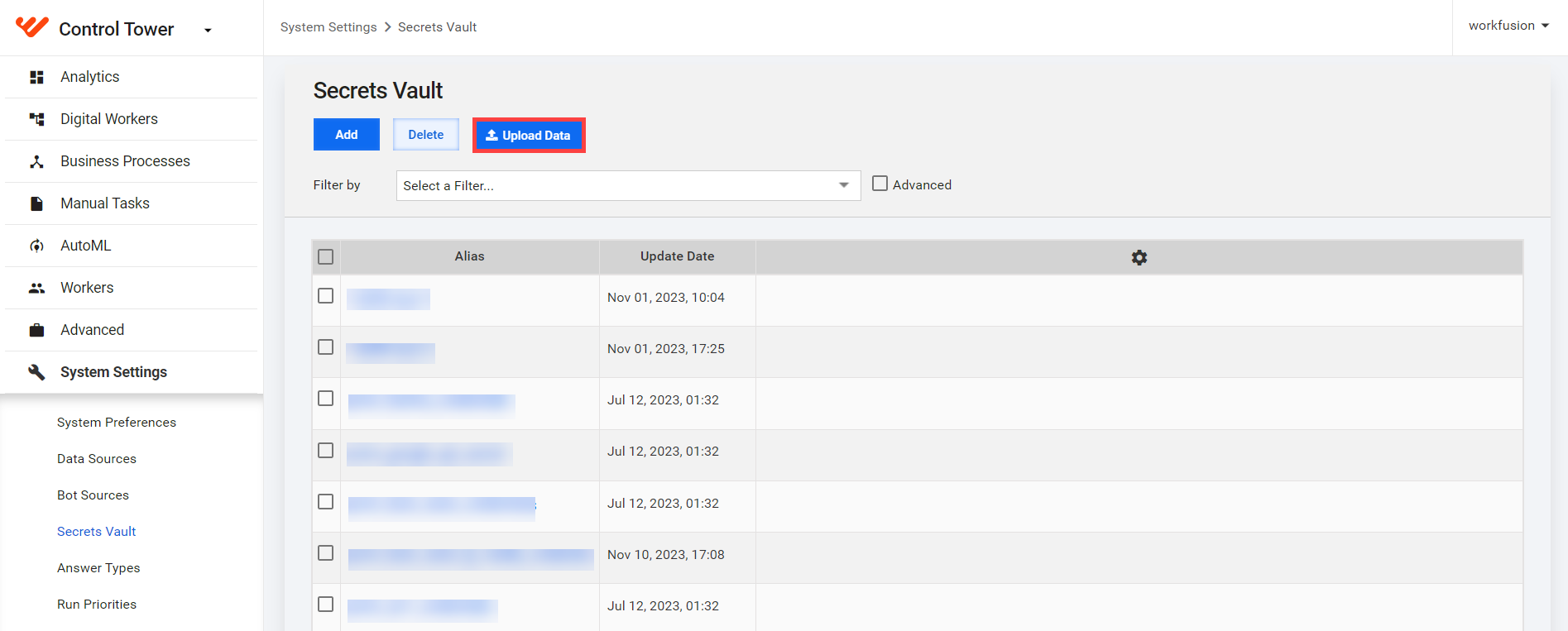Click the Workers people icon
The width and height of the screenshot is (1568, 631).
pos(36,288)
